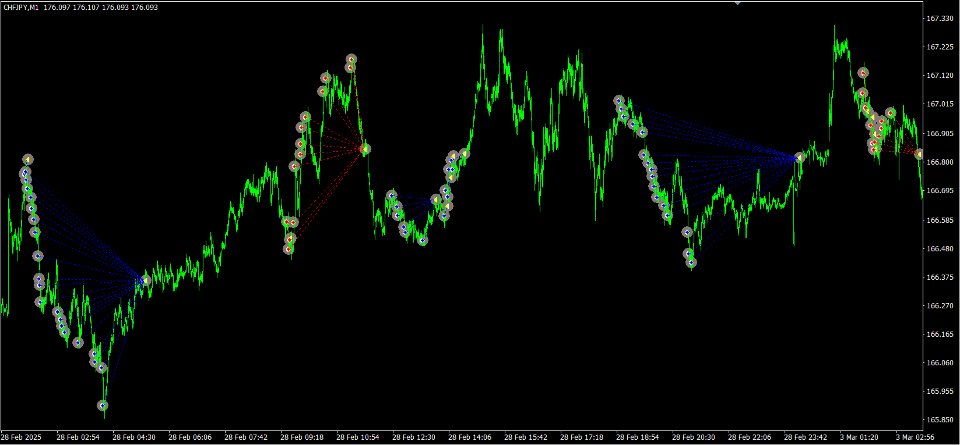Click the chart shift triangle at top edge
This screenshot has width=960, height=445.
(738, 2)
